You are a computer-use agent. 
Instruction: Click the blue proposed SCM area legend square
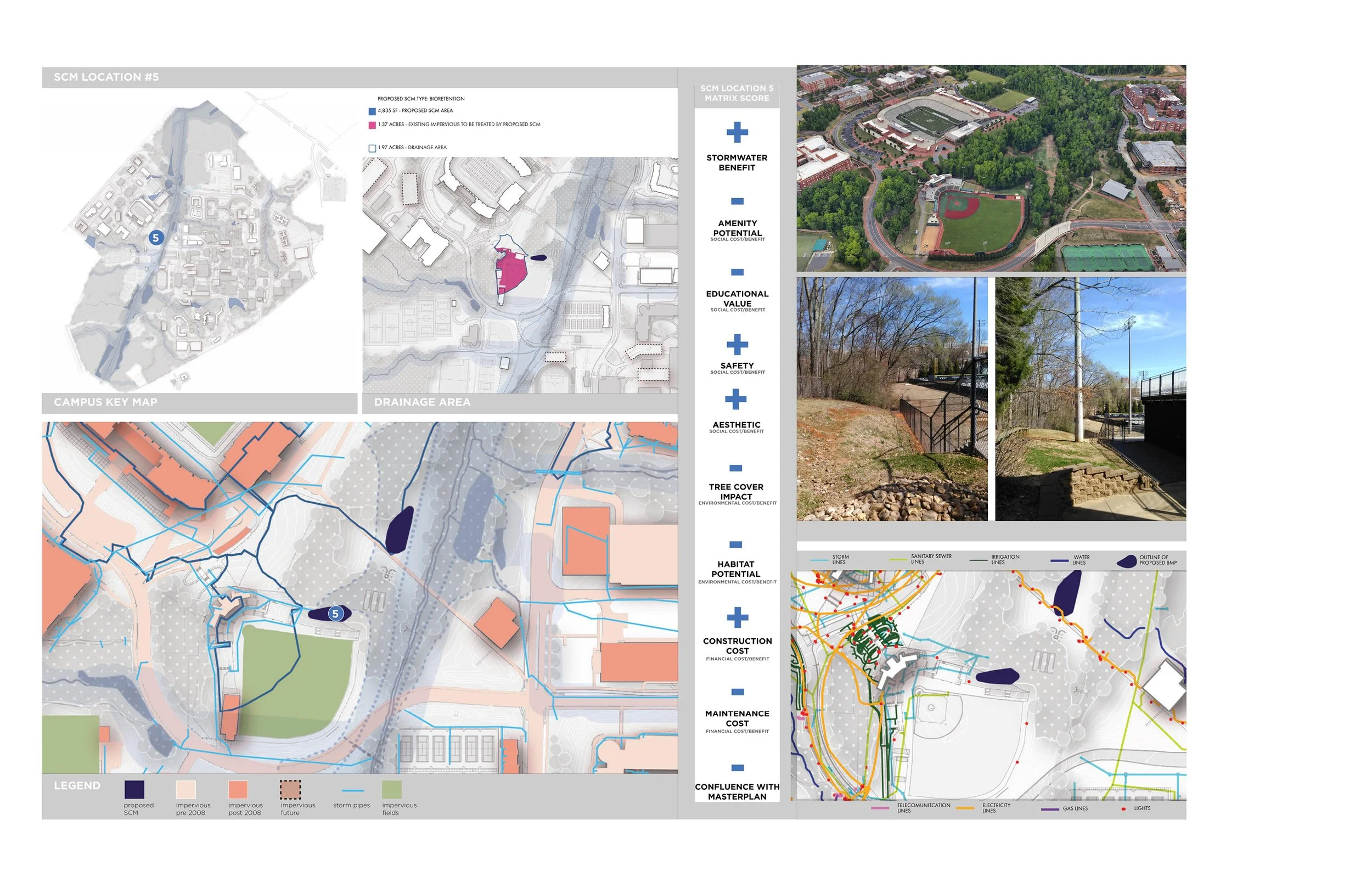point(372,111)
